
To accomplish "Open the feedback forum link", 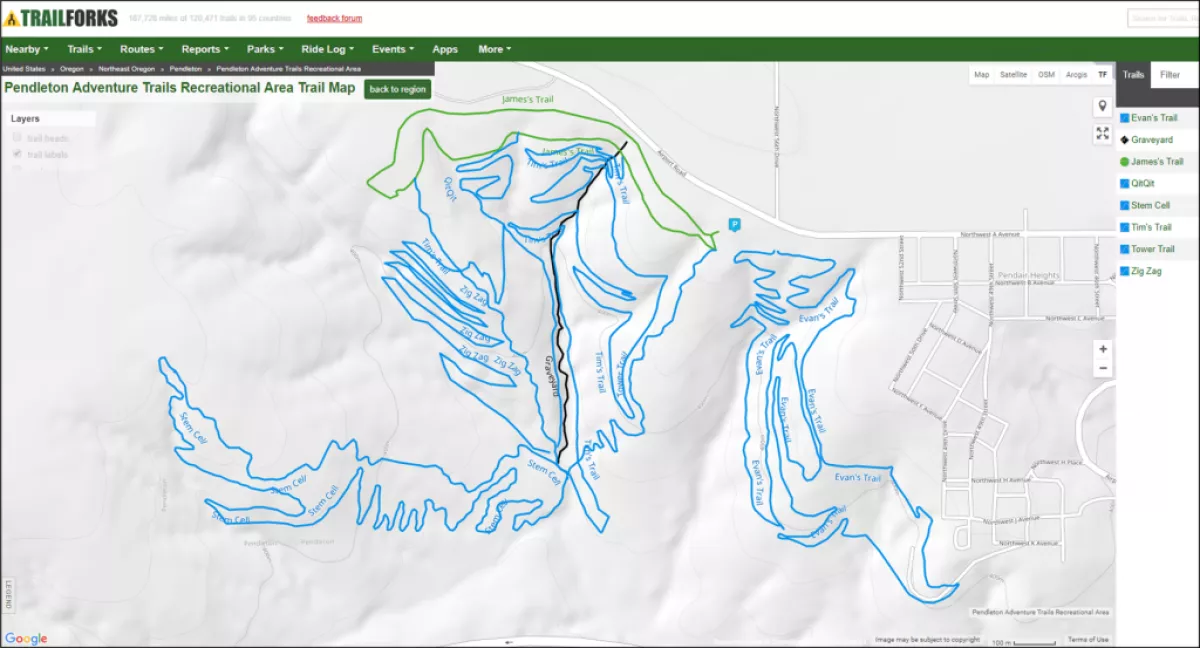I will tap(332, 17).
